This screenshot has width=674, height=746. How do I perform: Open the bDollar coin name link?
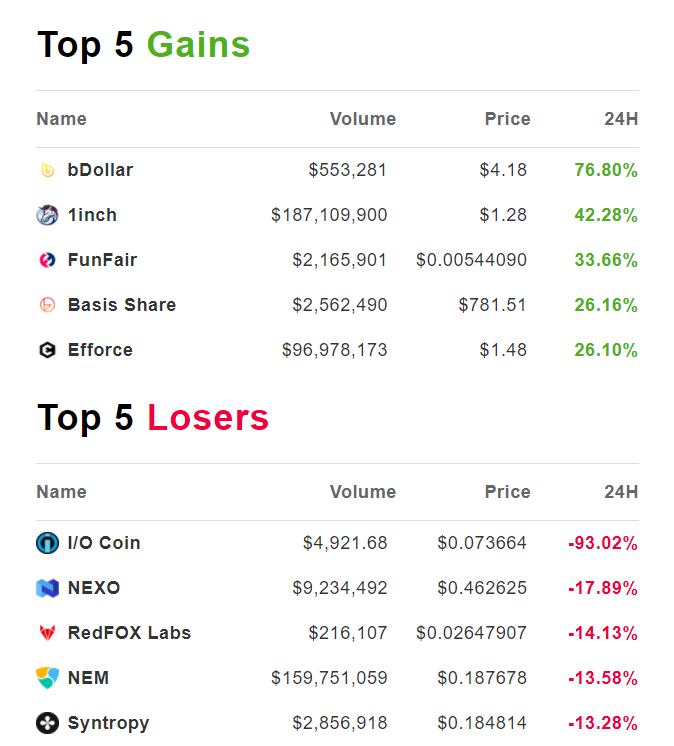coord(100,170)
